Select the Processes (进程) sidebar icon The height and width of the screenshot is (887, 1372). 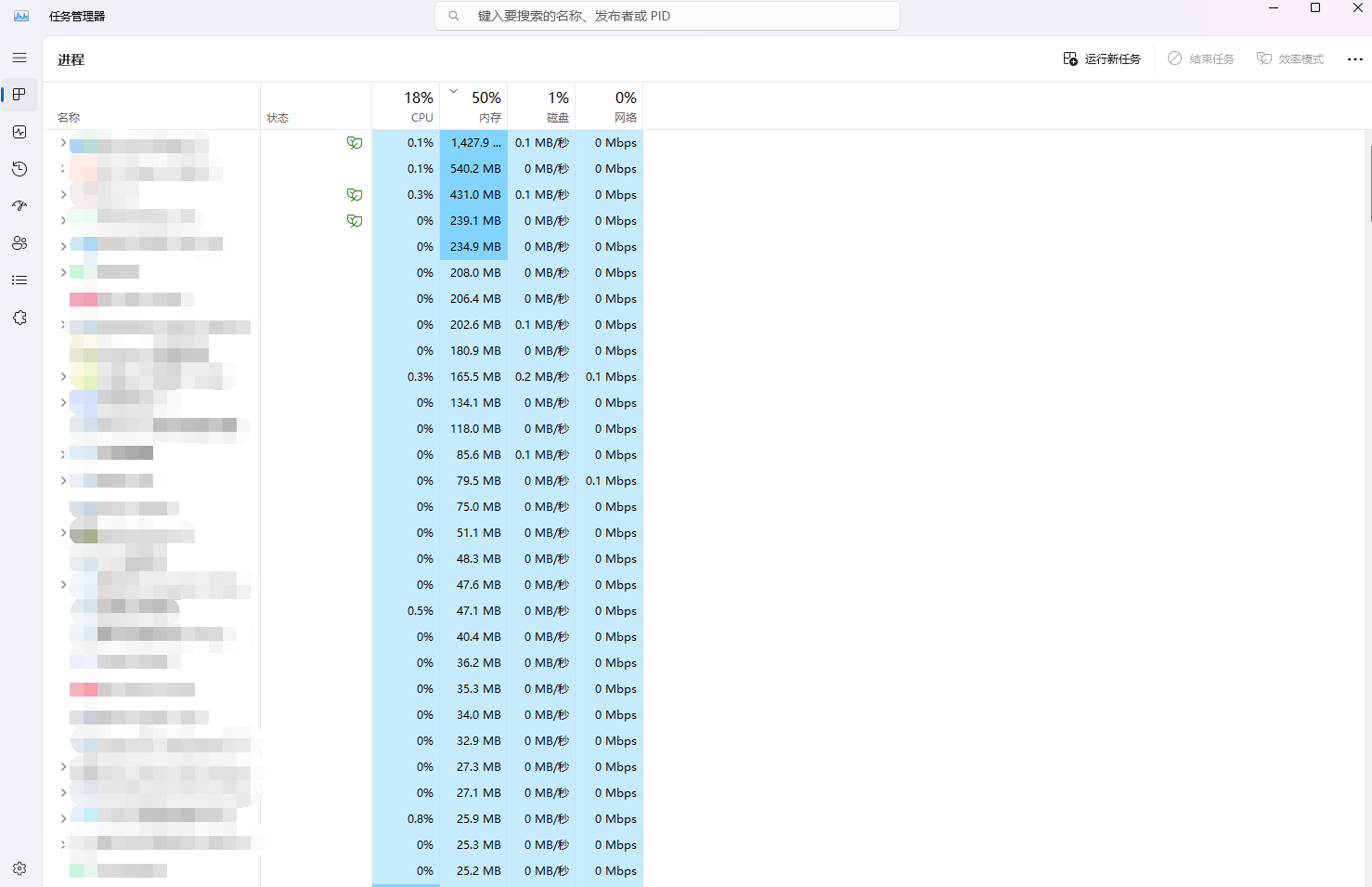point(19,95)
